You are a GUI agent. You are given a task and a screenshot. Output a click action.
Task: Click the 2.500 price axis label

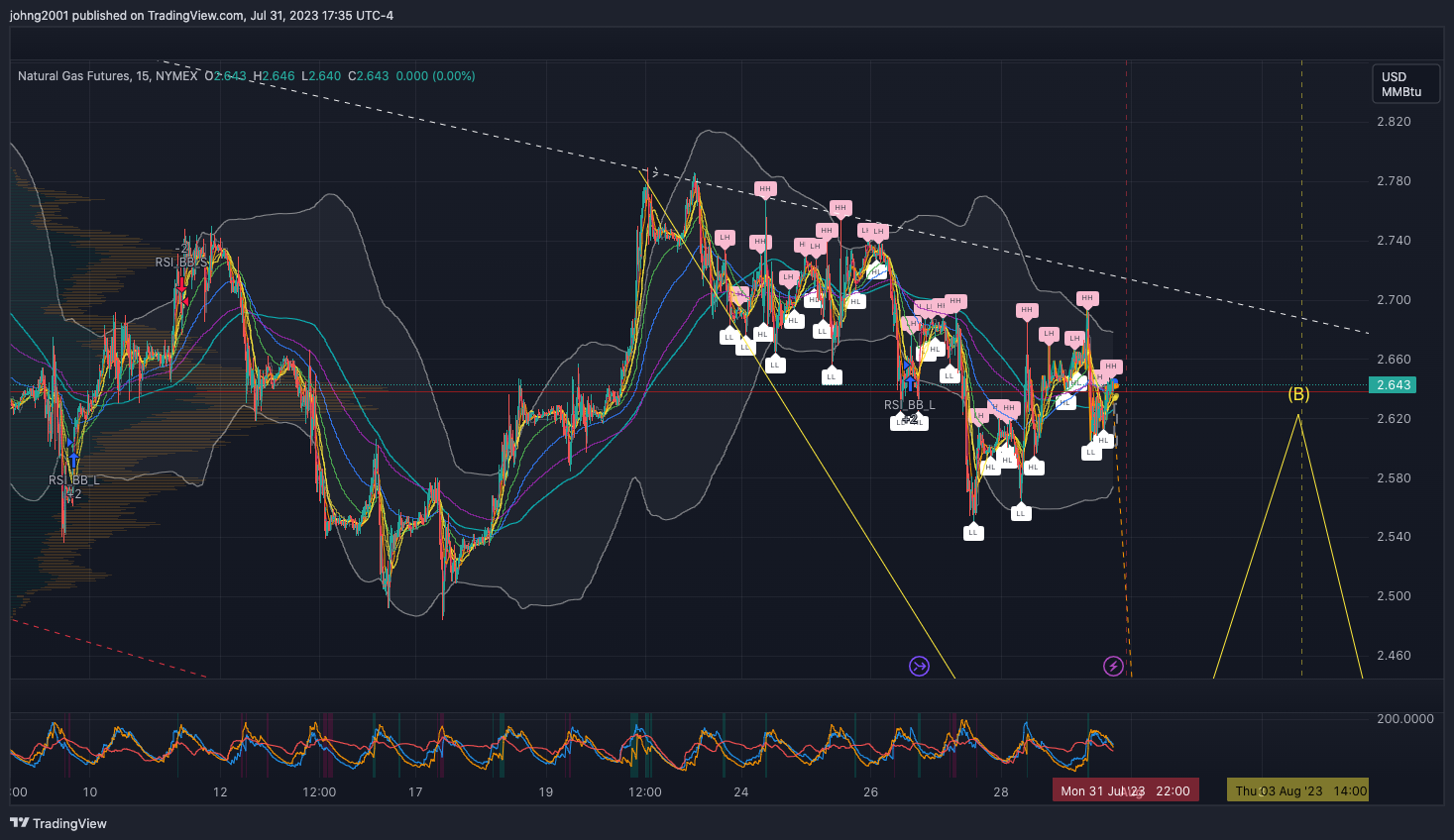click(x=1394, y=596)
